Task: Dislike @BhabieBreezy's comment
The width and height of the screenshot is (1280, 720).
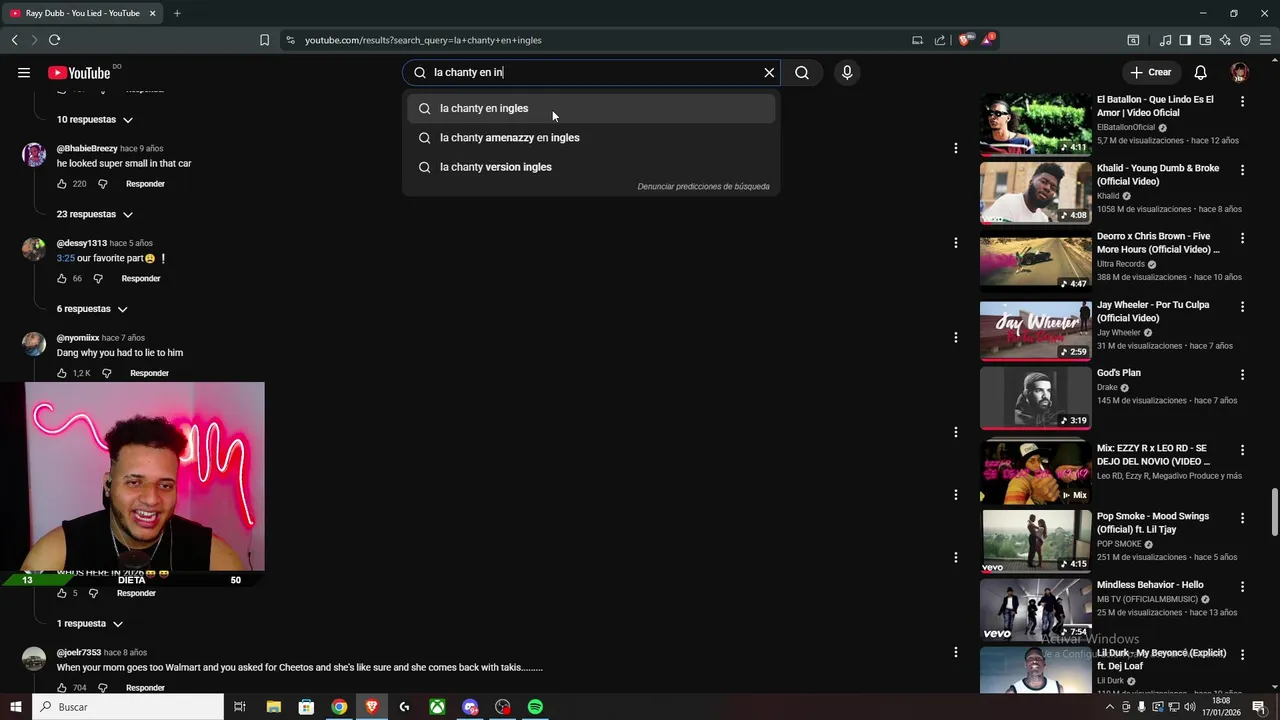Action: (102, 184)
